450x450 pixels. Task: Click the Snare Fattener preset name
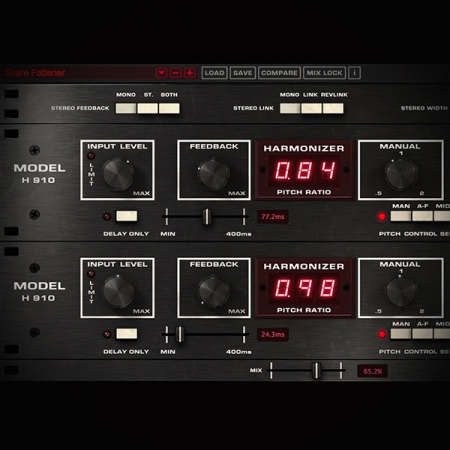coord(35,73)
